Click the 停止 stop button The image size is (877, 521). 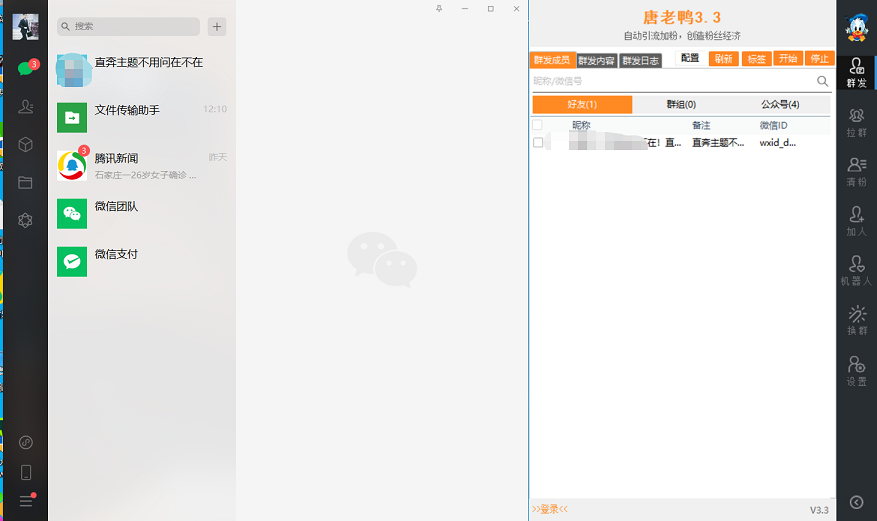click(820, 58)
